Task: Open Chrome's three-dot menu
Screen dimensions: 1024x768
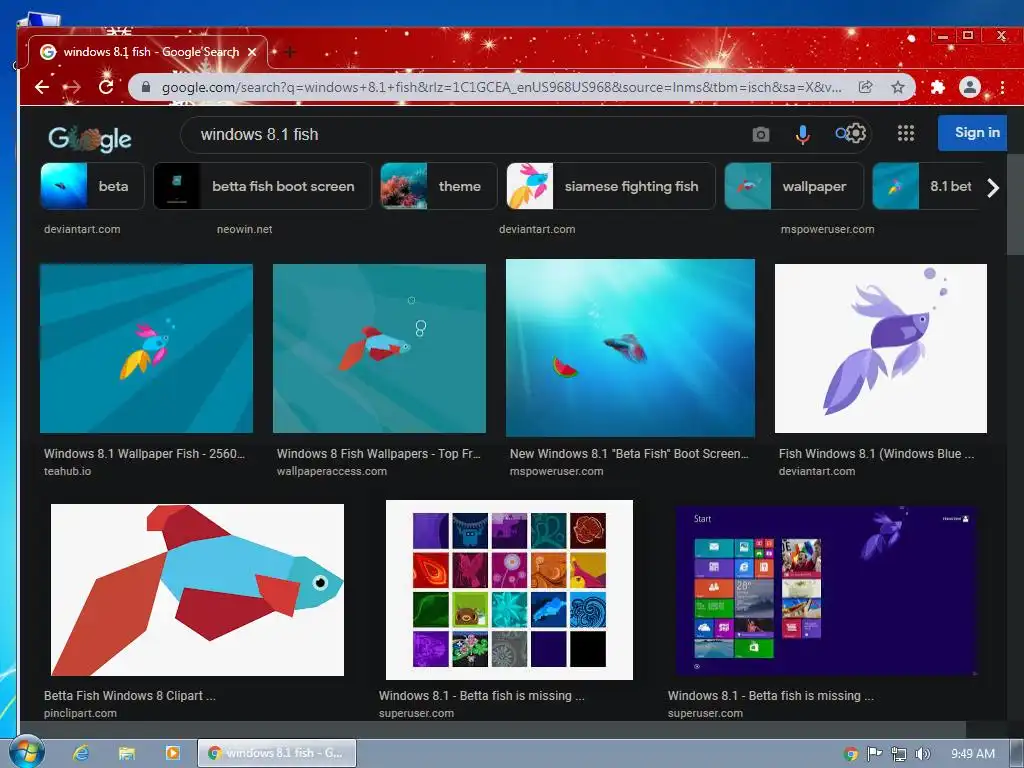Action: click(x=1002, y=87)
